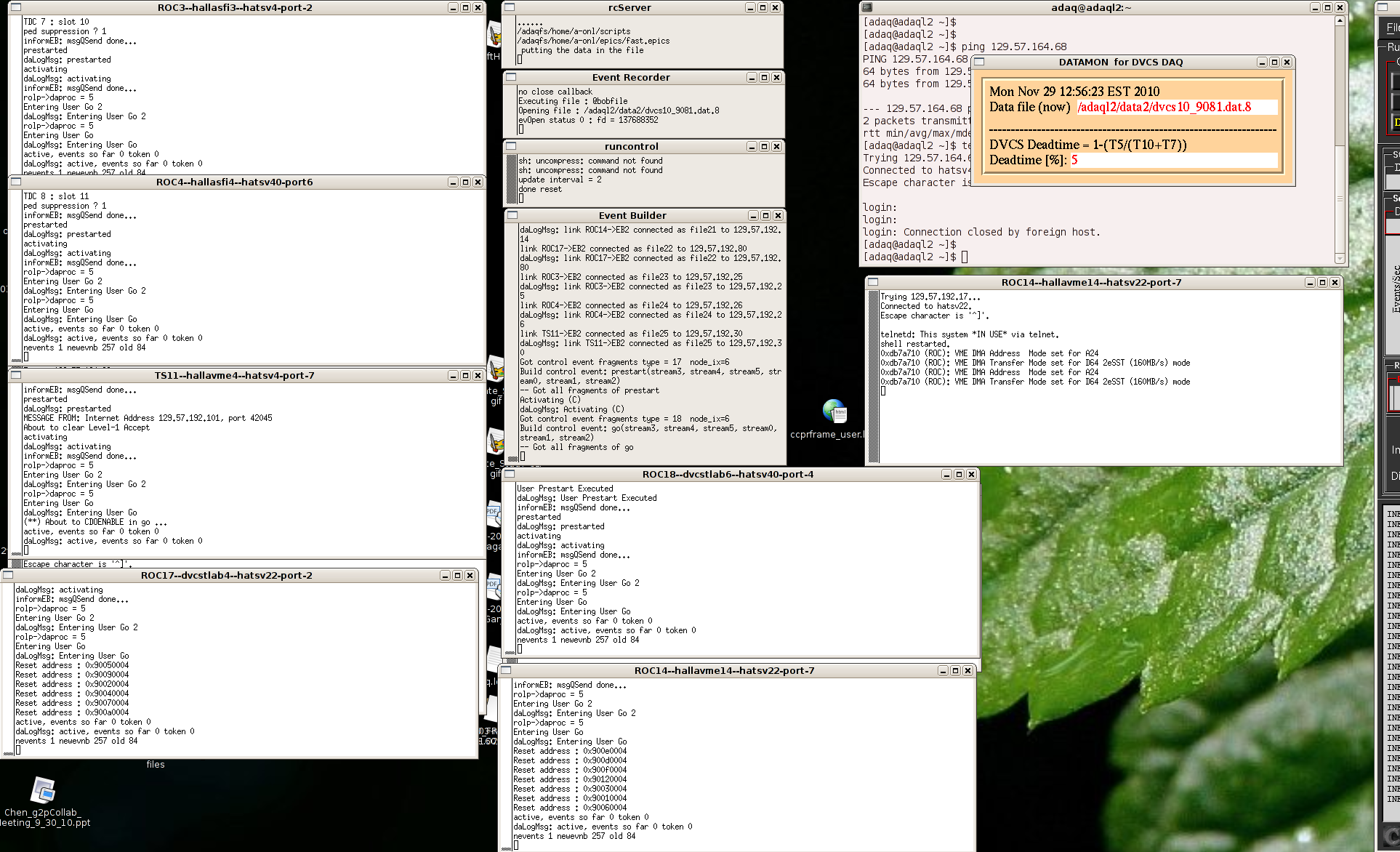
Task: Maximize the adaq@adaql2 terminal window
Action: point(1327,7)
